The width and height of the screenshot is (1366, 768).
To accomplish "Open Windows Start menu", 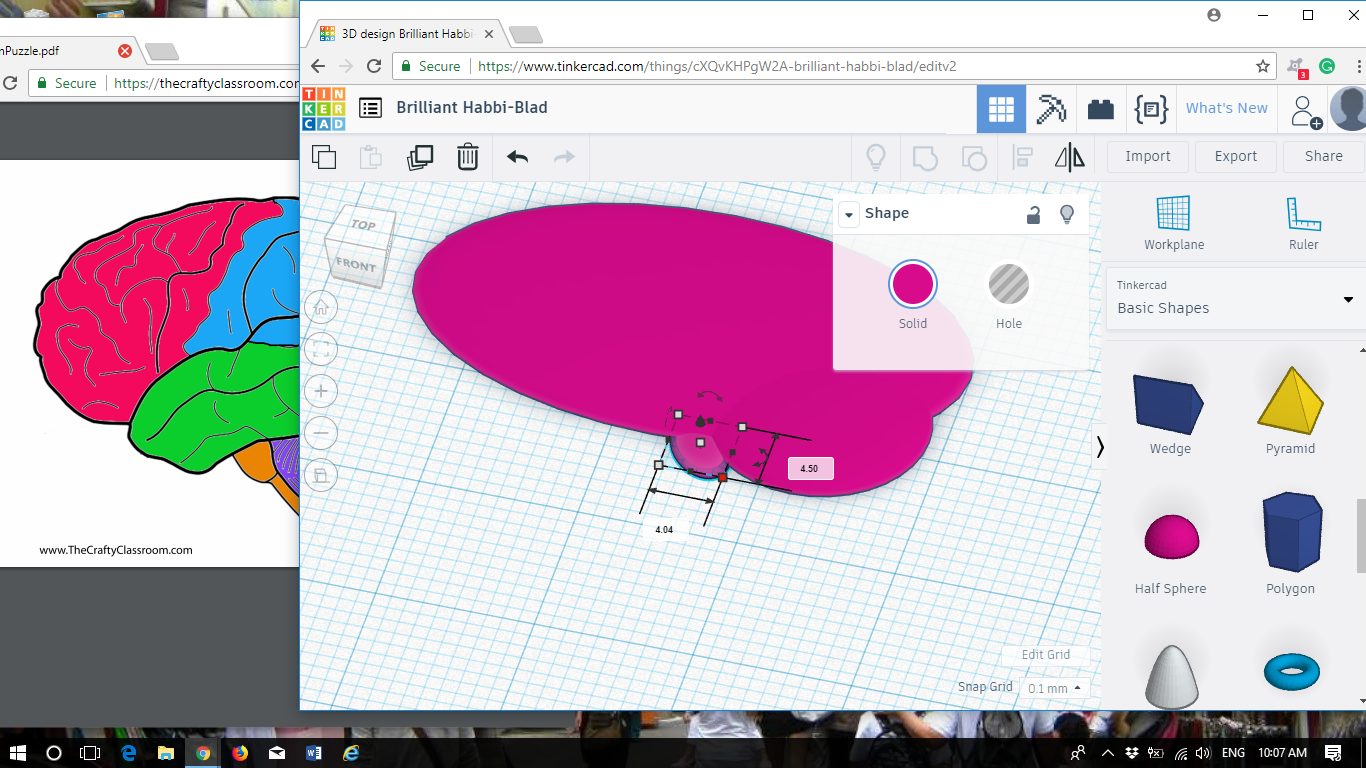I will coord(18,752).
